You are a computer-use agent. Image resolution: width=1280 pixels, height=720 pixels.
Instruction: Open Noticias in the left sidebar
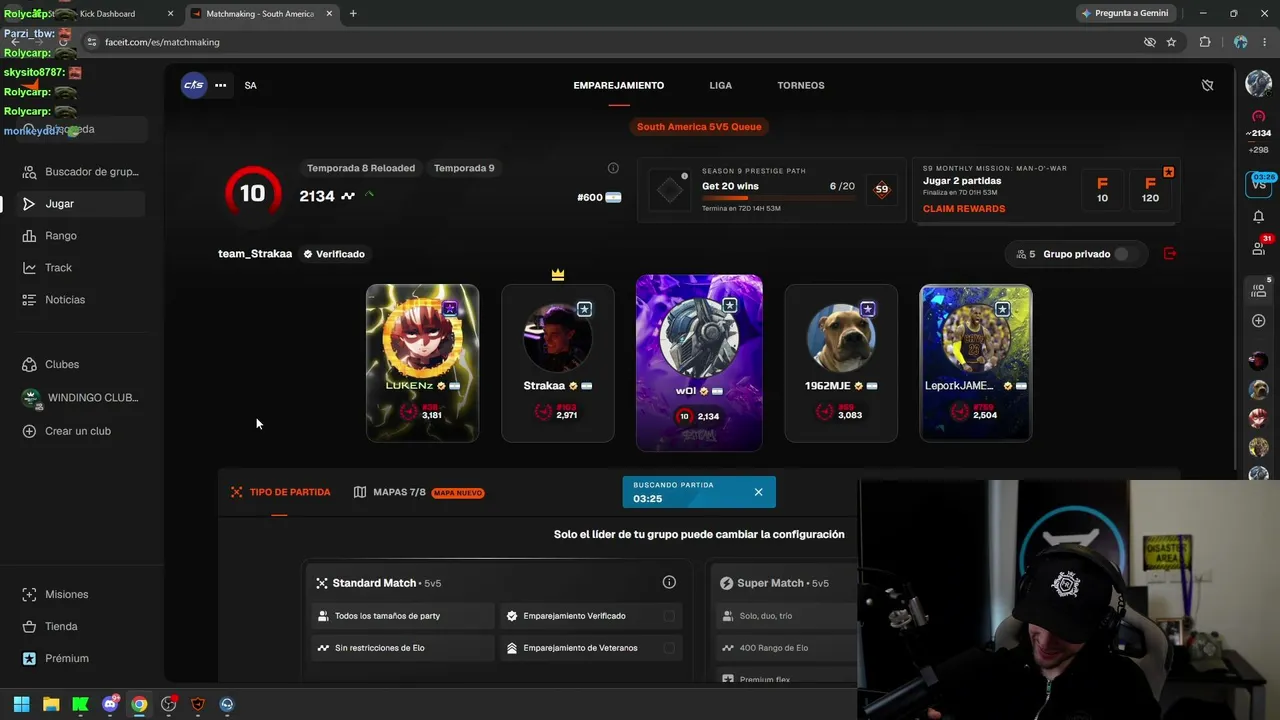82,300
